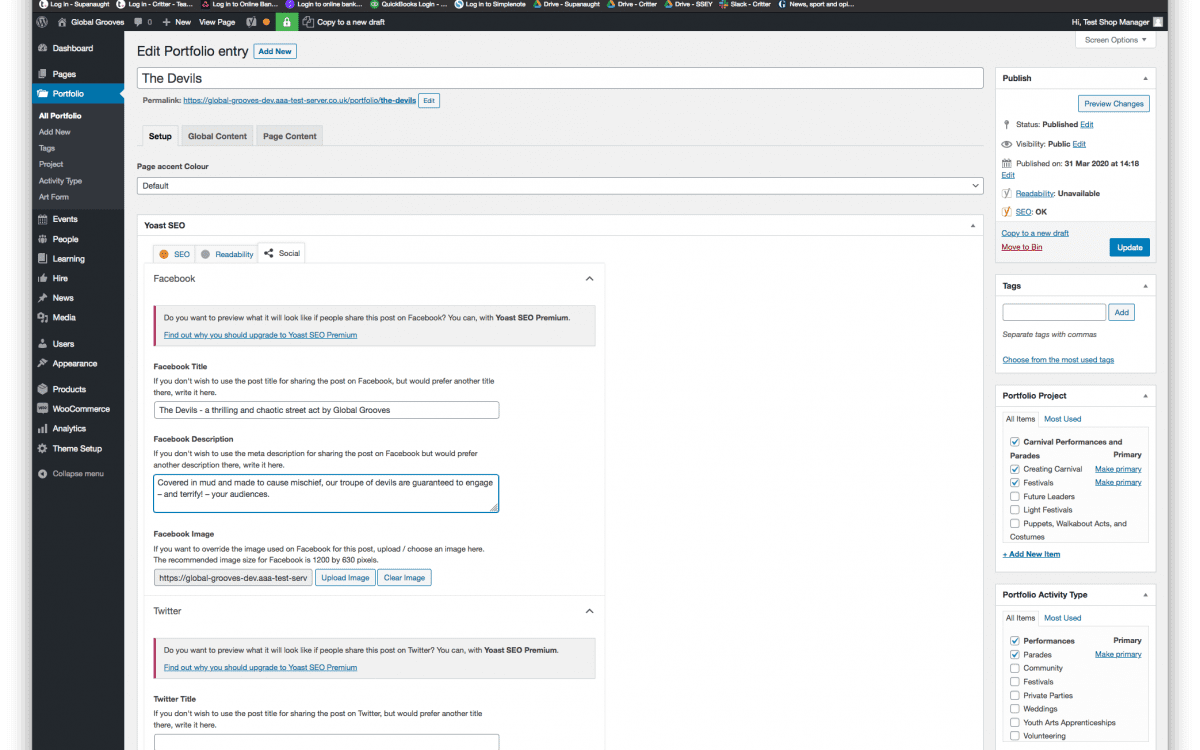Click the New plus item in the admin bar

click(176, 21)
